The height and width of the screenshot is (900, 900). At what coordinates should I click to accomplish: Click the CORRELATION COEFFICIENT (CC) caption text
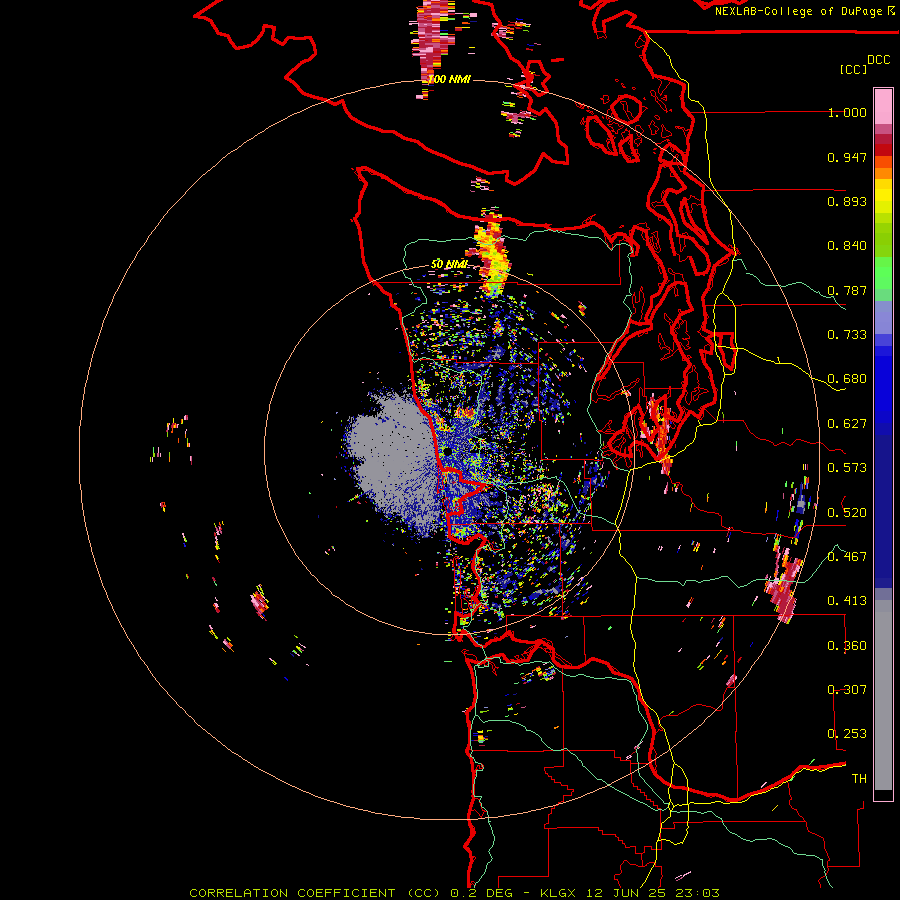(x=315, y=893)
